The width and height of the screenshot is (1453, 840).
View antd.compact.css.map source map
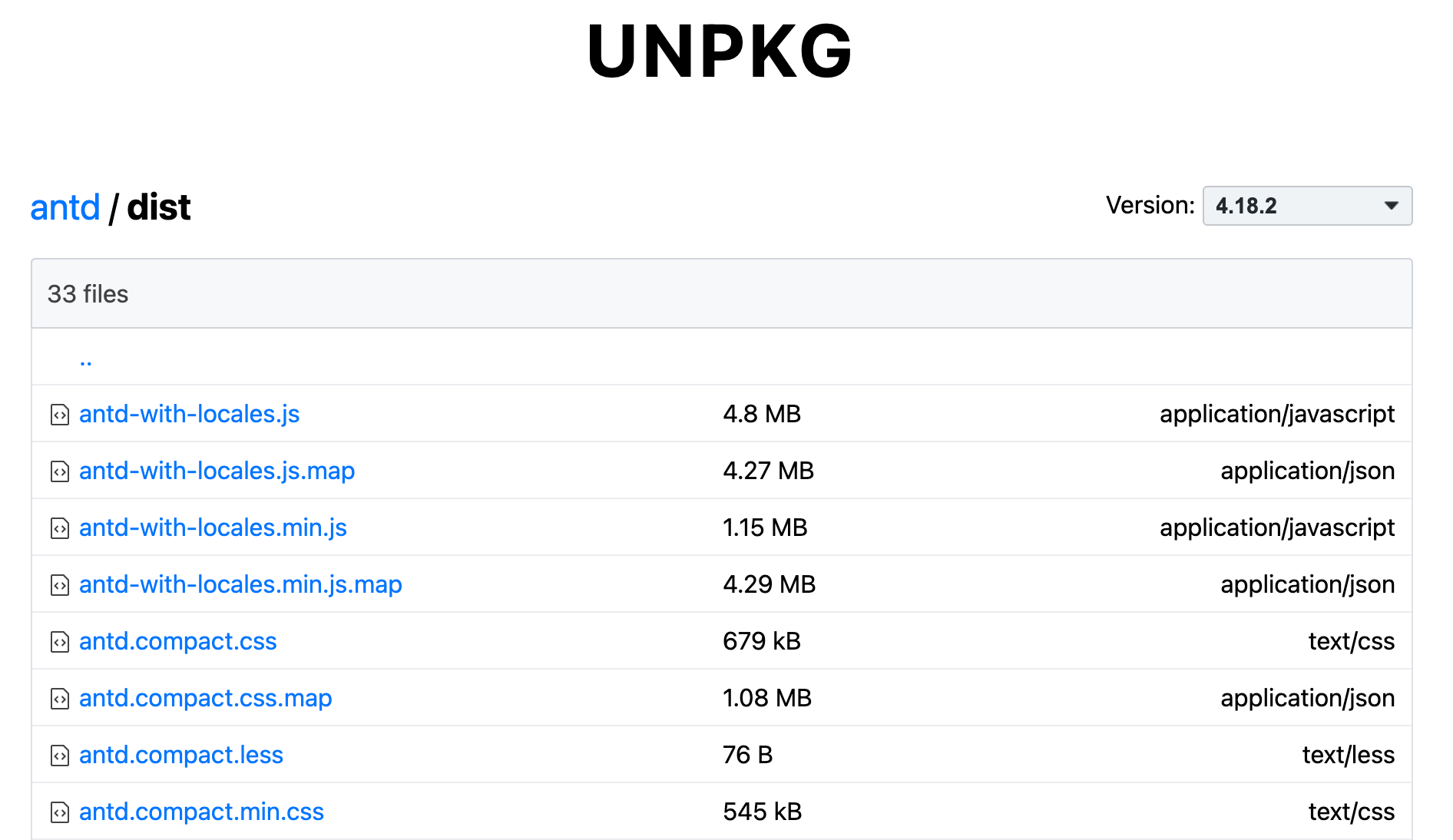click(205, 698)
